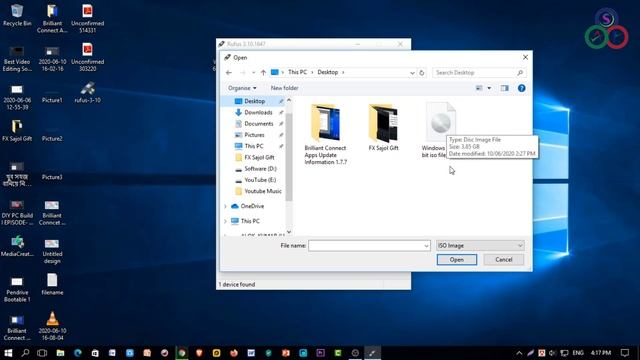The height and width of the screenshot is (360, 640).
Task: Open the Action Center notifications
Action: click(625, 353)
